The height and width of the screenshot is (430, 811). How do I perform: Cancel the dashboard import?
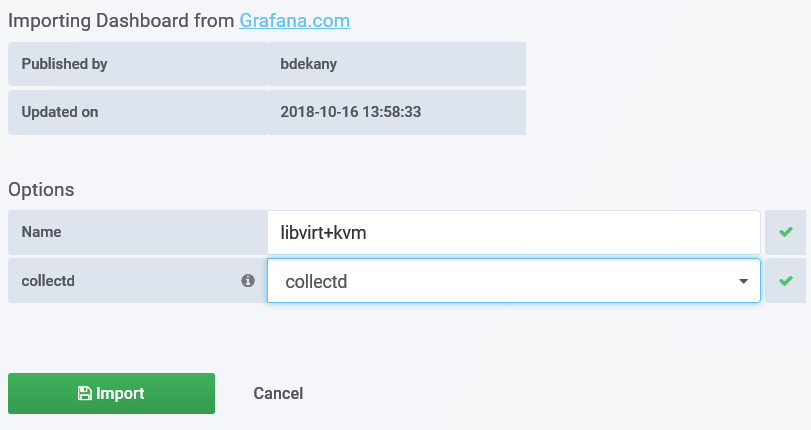(278, 393)
